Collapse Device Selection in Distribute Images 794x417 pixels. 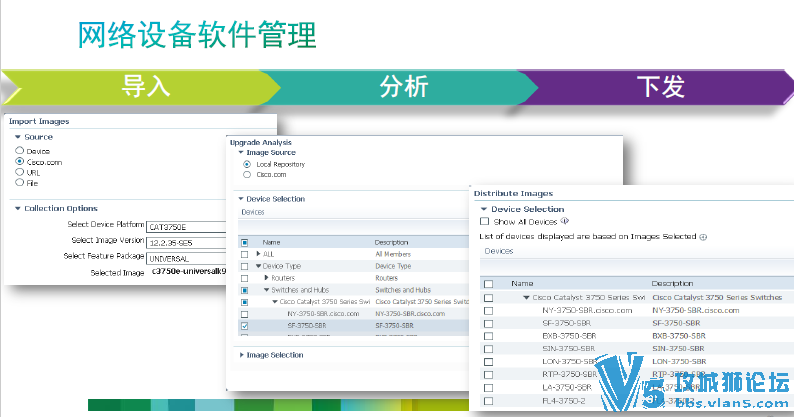[x=484, y=209]
